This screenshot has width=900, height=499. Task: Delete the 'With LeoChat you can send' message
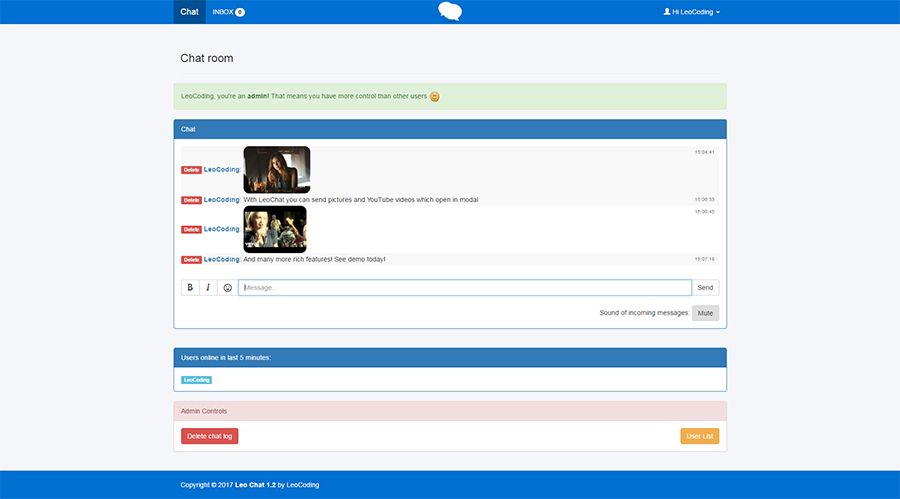(x=191, y=200)
